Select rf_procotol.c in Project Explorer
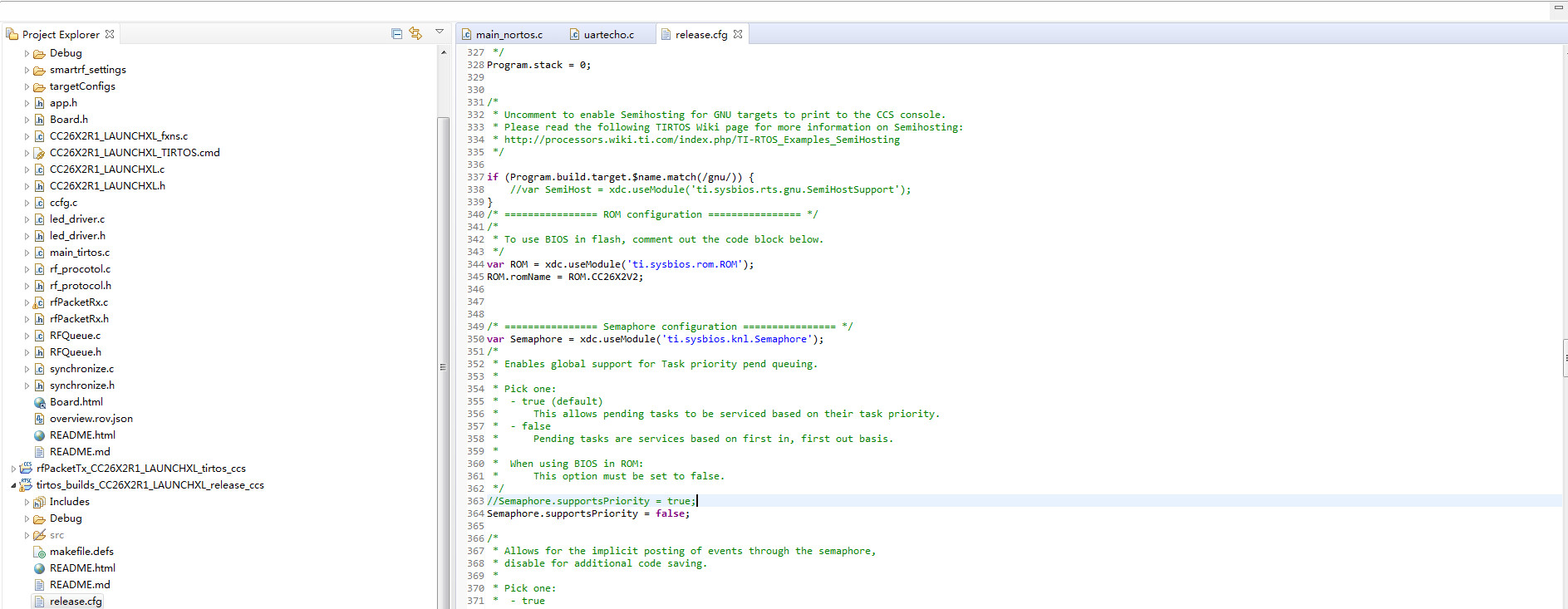This screenshot has height=609, width=1568. point(80,269)
